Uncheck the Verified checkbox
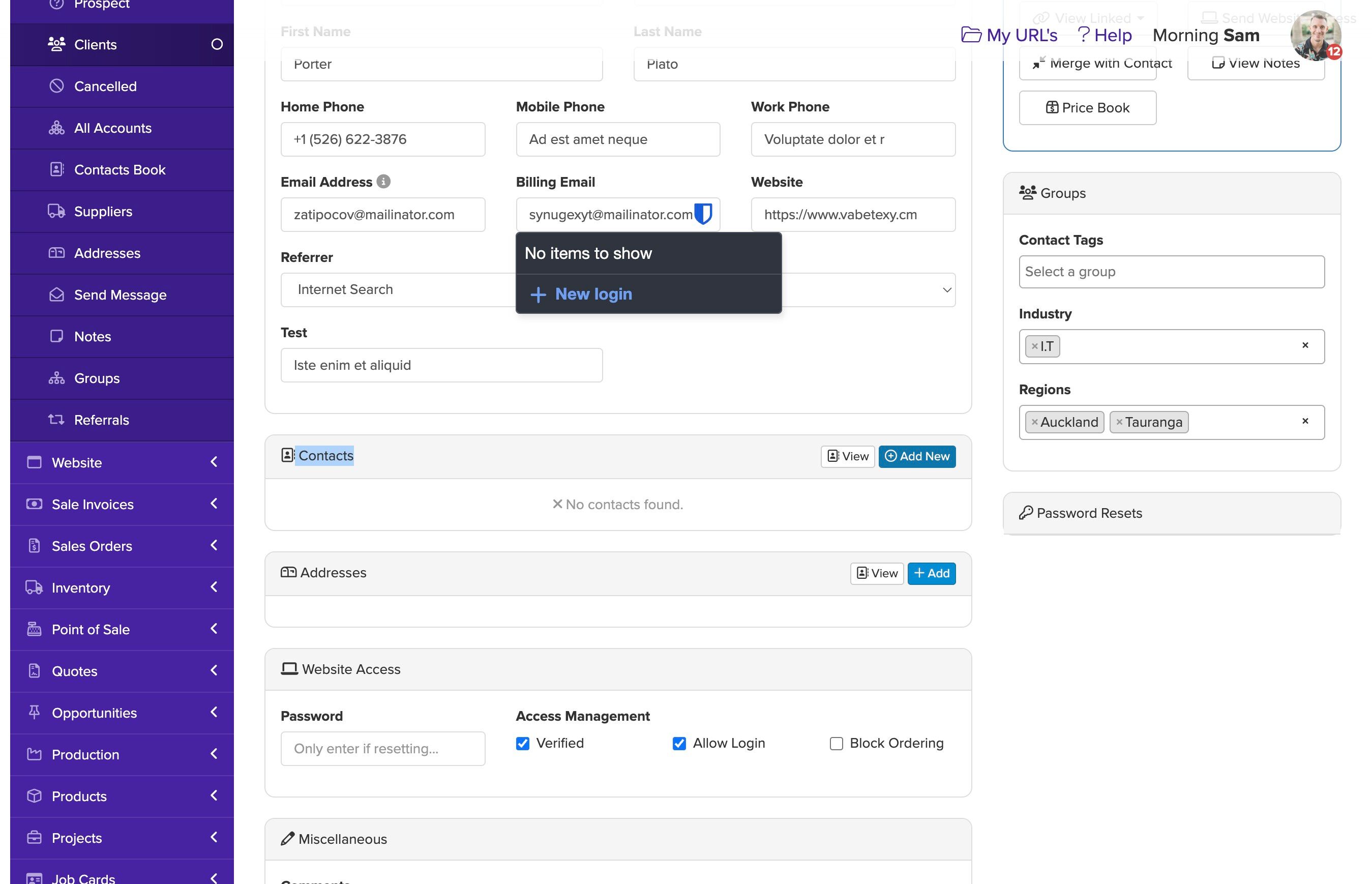The image size is (1372, 884). point(522,744)
